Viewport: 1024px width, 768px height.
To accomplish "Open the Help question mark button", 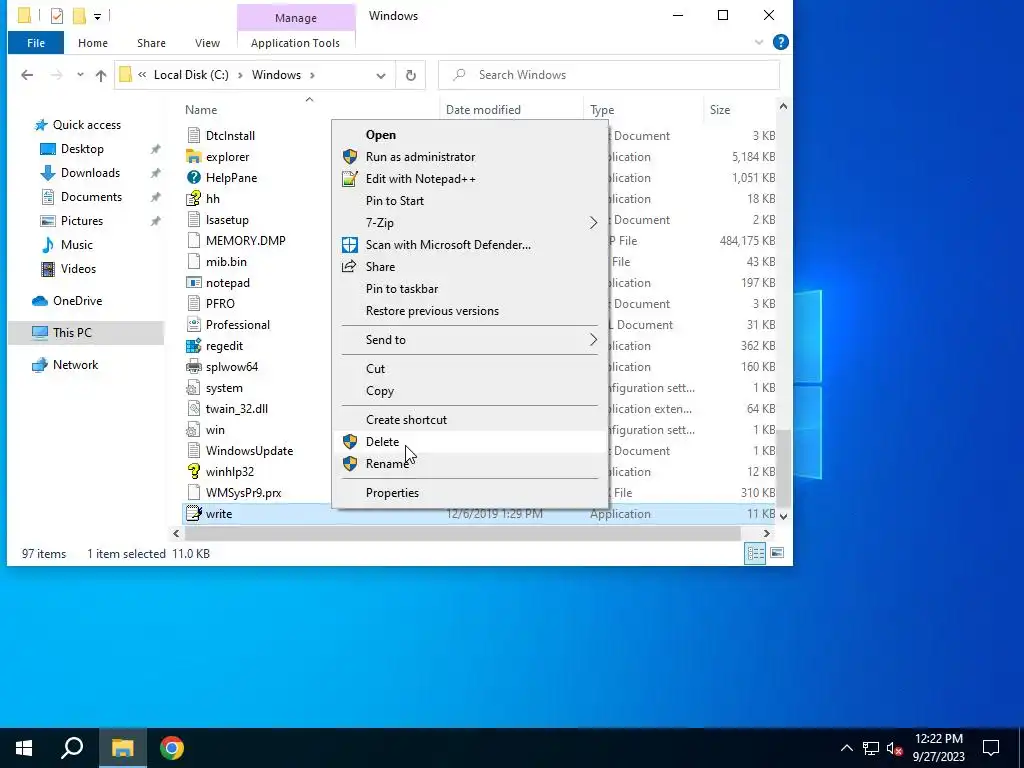I will (x=780, y=42).
